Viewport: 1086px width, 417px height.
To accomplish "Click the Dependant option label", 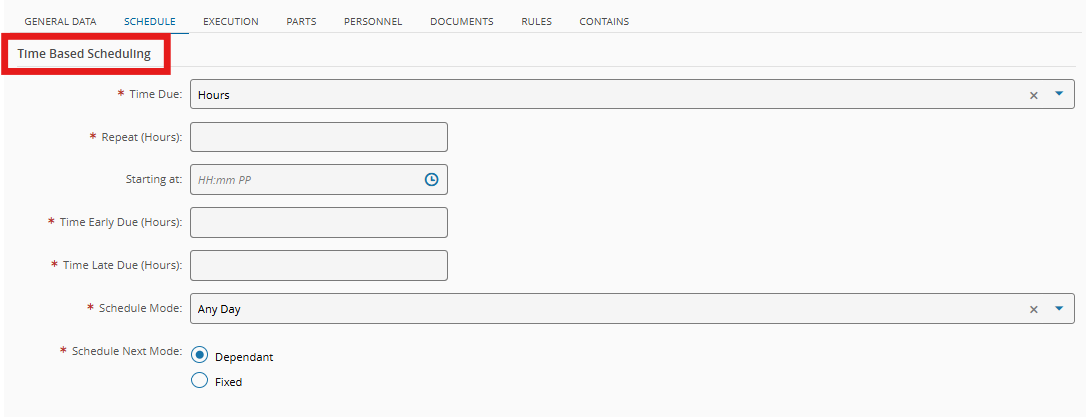I will click(x=244, y=357).
